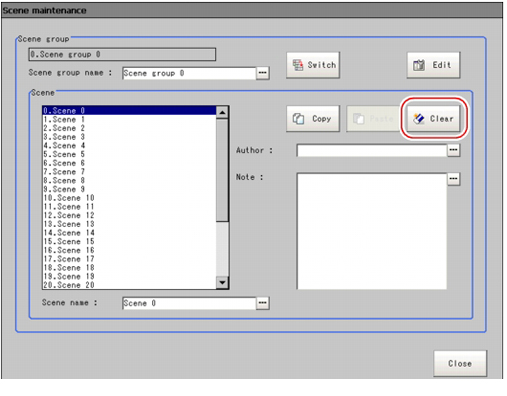Screen dimensions: 507x396
Task: Select 7.Scene 7 in the list
Action: pos(129,171)
